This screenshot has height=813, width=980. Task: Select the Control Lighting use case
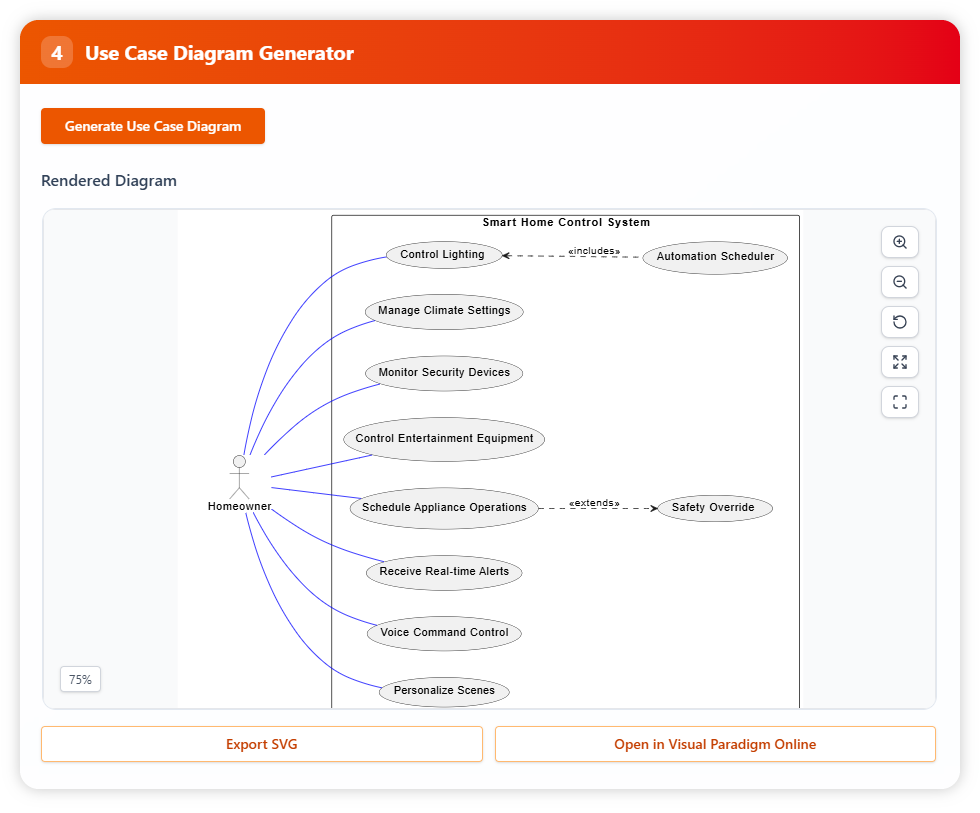[x=442, y=255]
